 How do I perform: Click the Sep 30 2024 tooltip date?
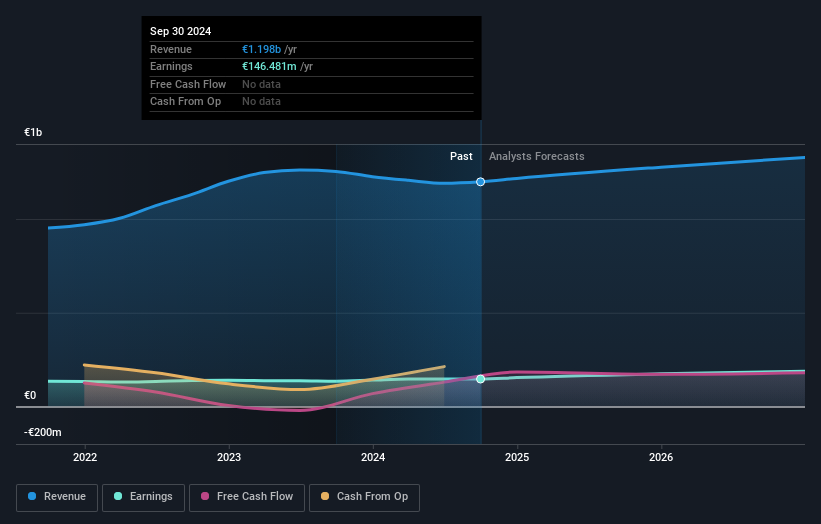181,31
